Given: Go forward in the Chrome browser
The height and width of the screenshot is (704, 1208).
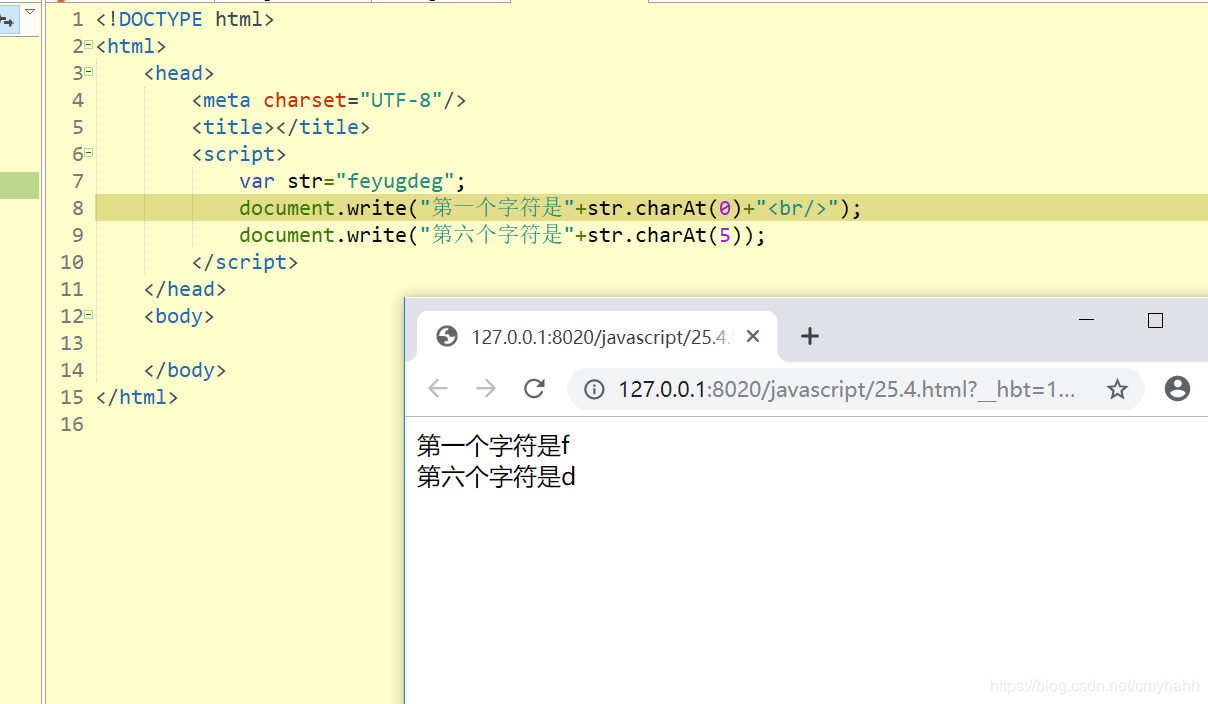Looking at the screenshot, I should tap(486, 389).
